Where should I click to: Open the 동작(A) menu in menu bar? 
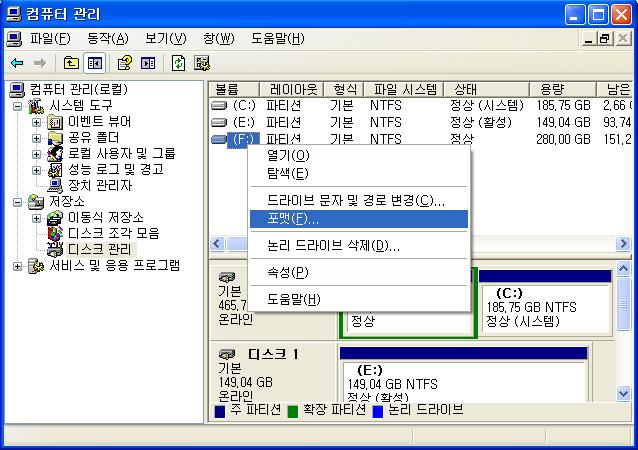[107, 38]
